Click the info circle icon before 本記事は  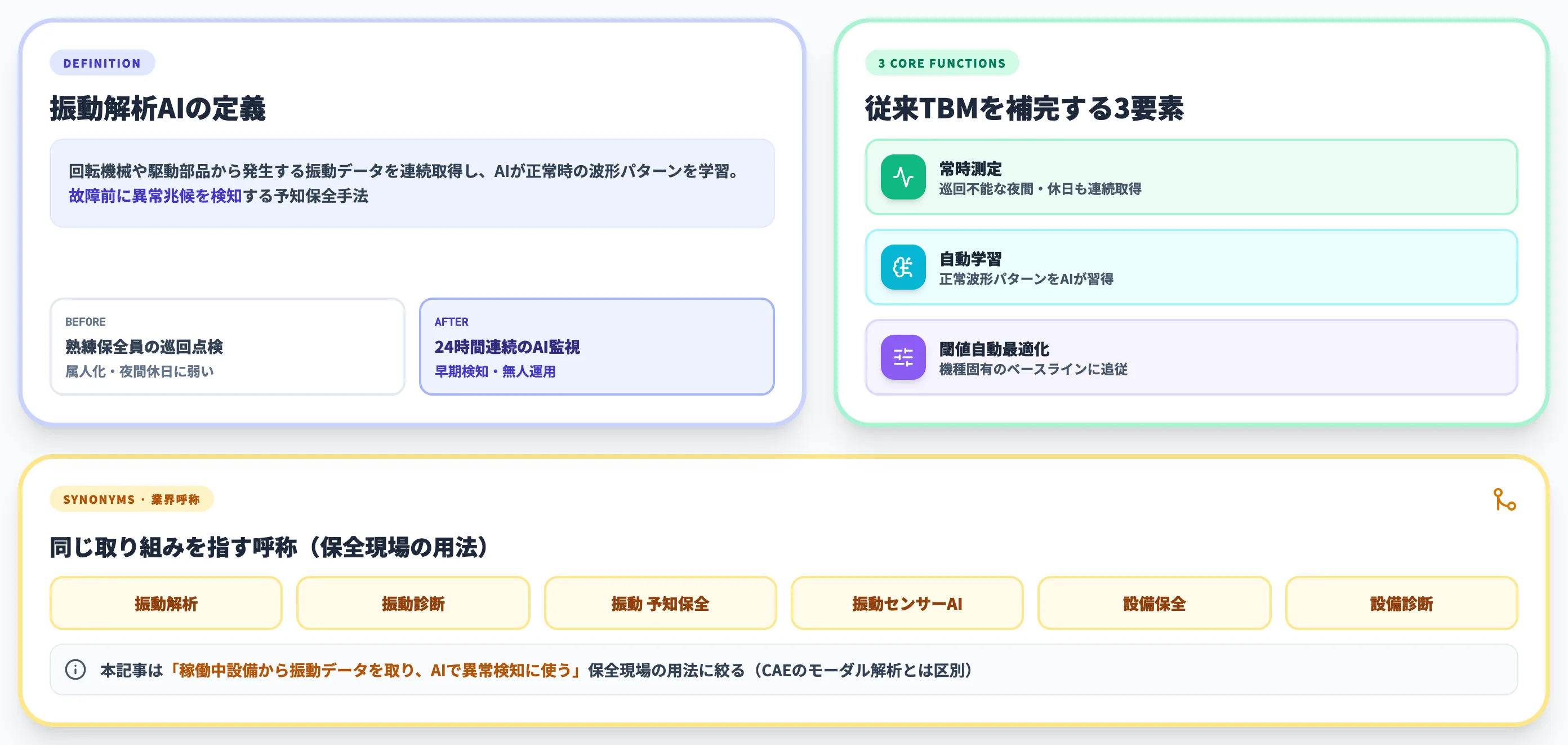[x=75, y=669]
